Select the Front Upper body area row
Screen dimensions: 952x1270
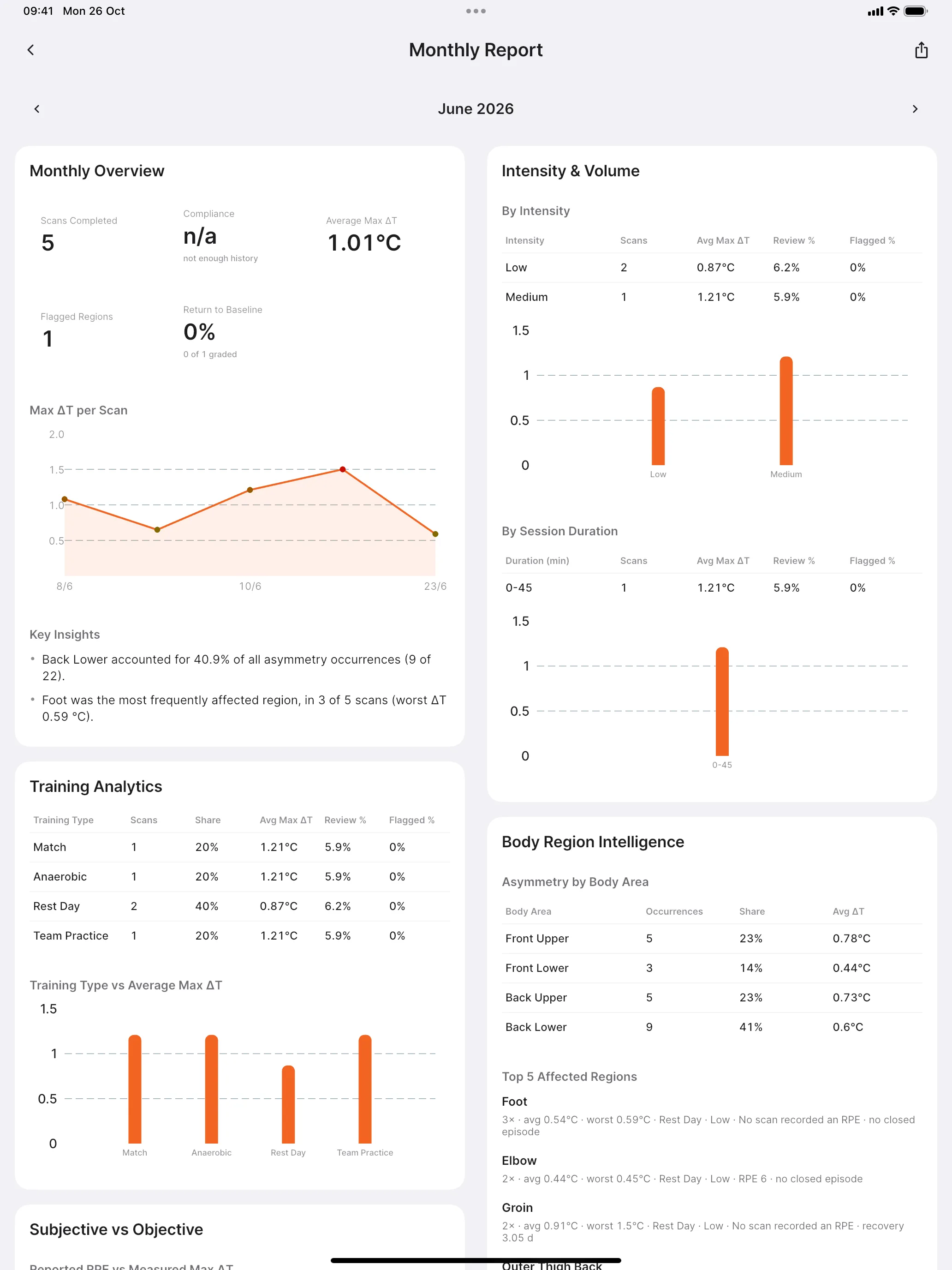click(x=712, y=938)
